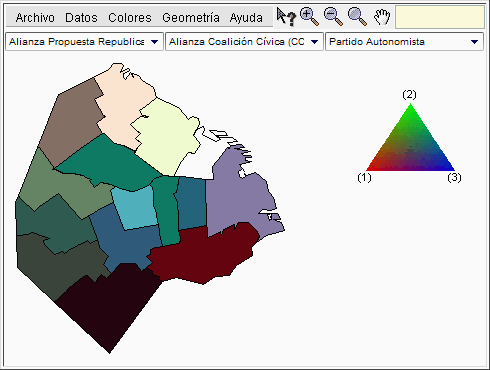Click the plain magnifier zoom-reset icon

tap(357, 17)
